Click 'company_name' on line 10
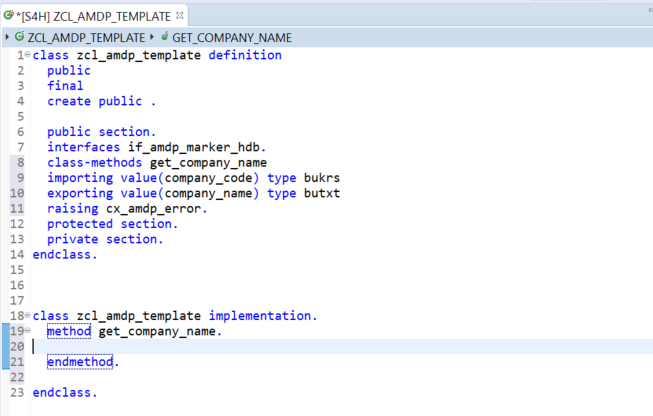This screenshot has width=653, height=416. (208, 194)
